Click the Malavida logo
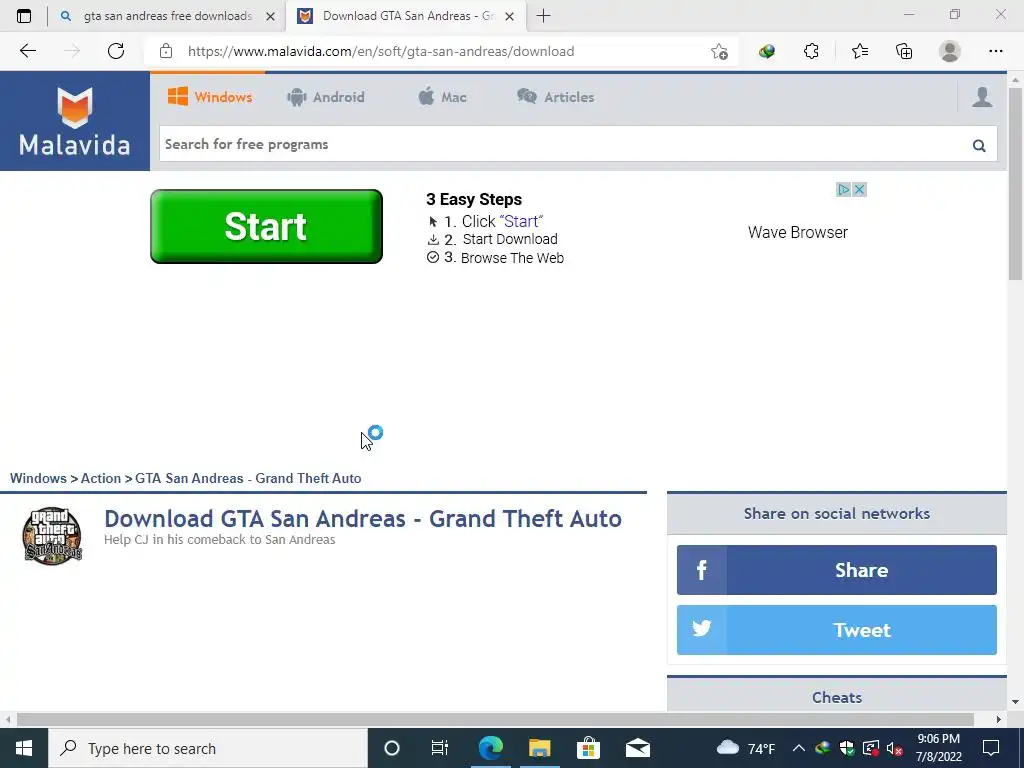This screenshot has height=768, width=1024. (x=75, y=121)
